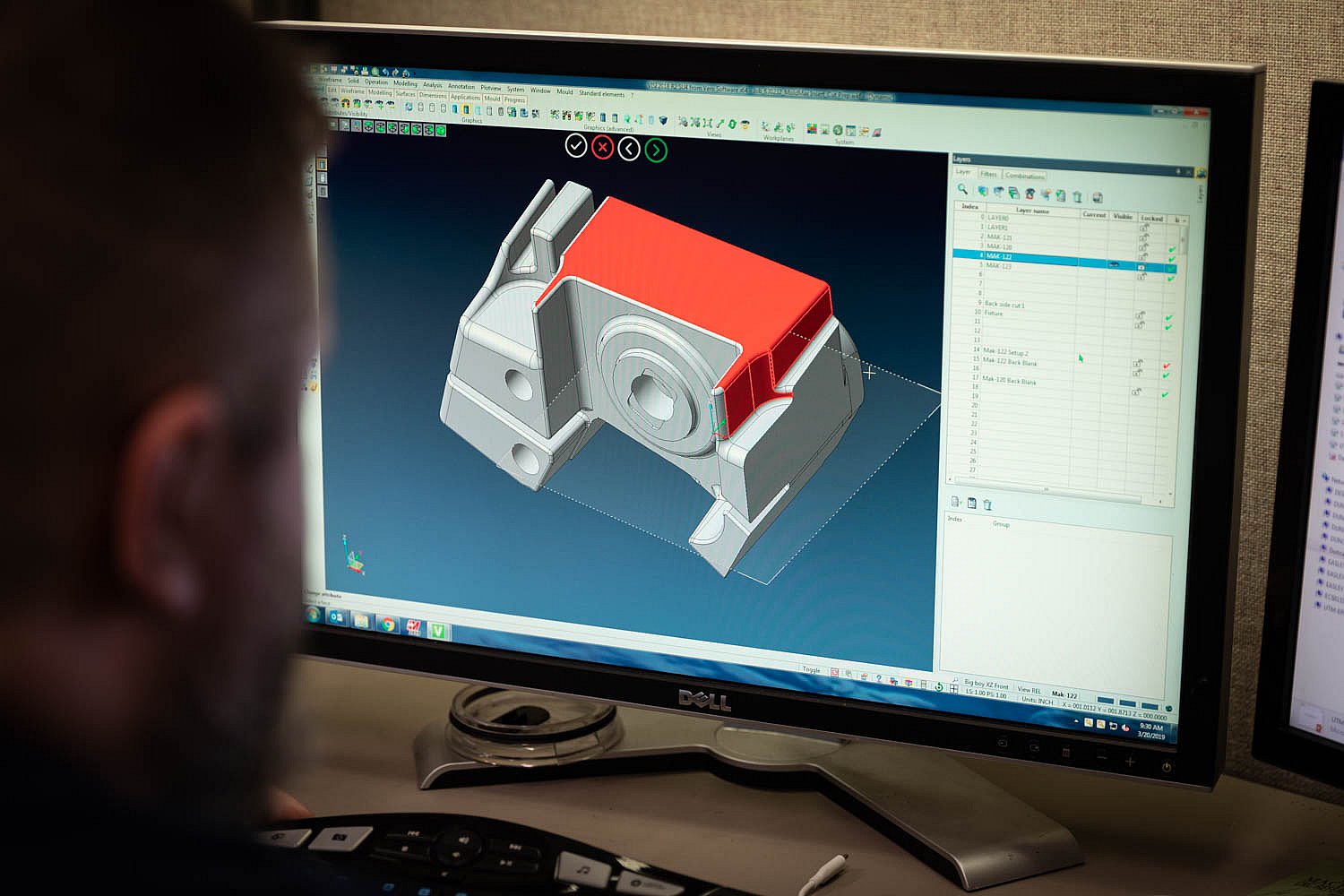Click the Toggle button in status bar

[x=811, y=669]
